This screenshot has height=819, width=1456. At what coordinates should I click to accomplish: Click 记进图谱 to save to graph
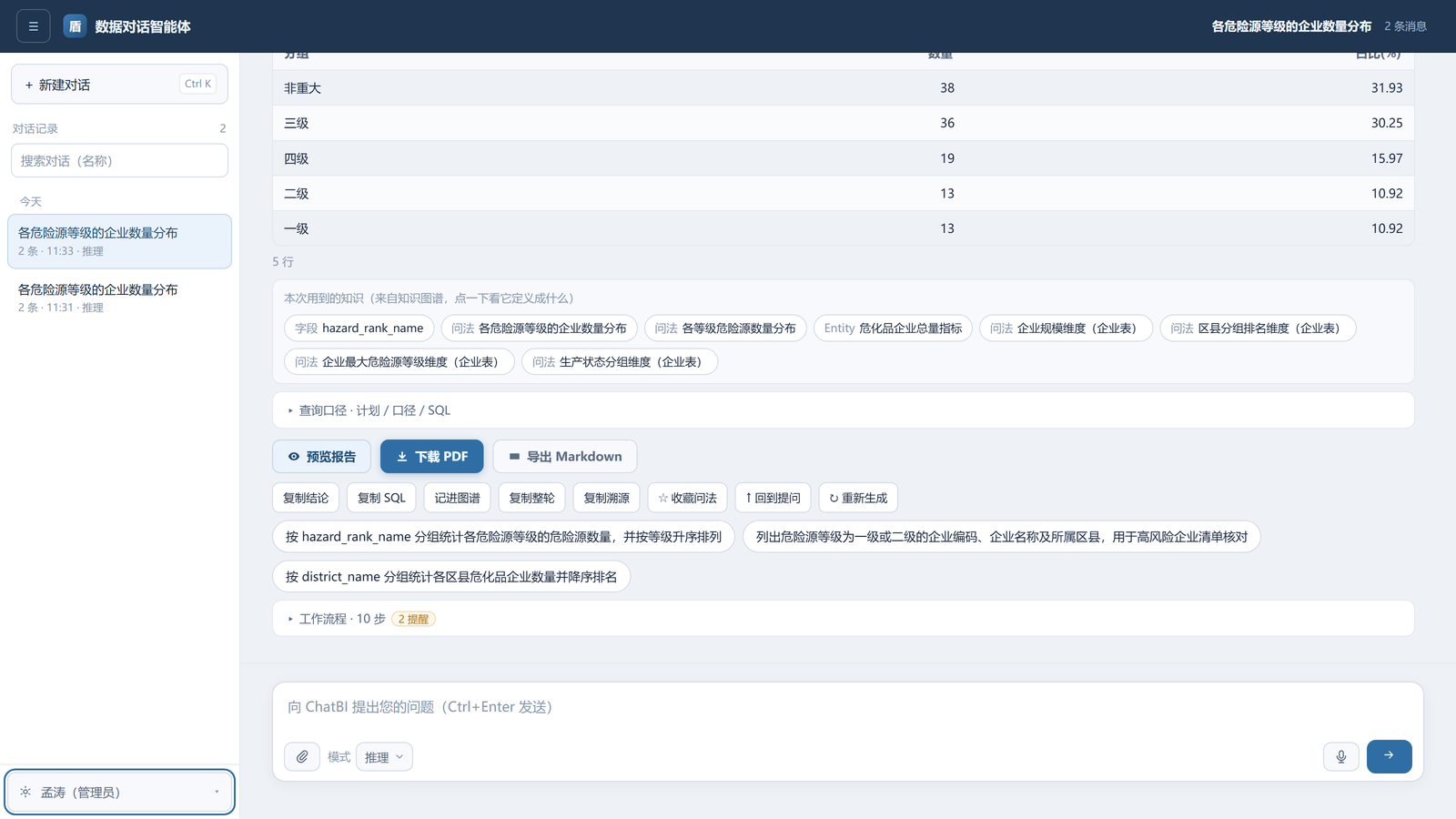[x=457, y=498]
